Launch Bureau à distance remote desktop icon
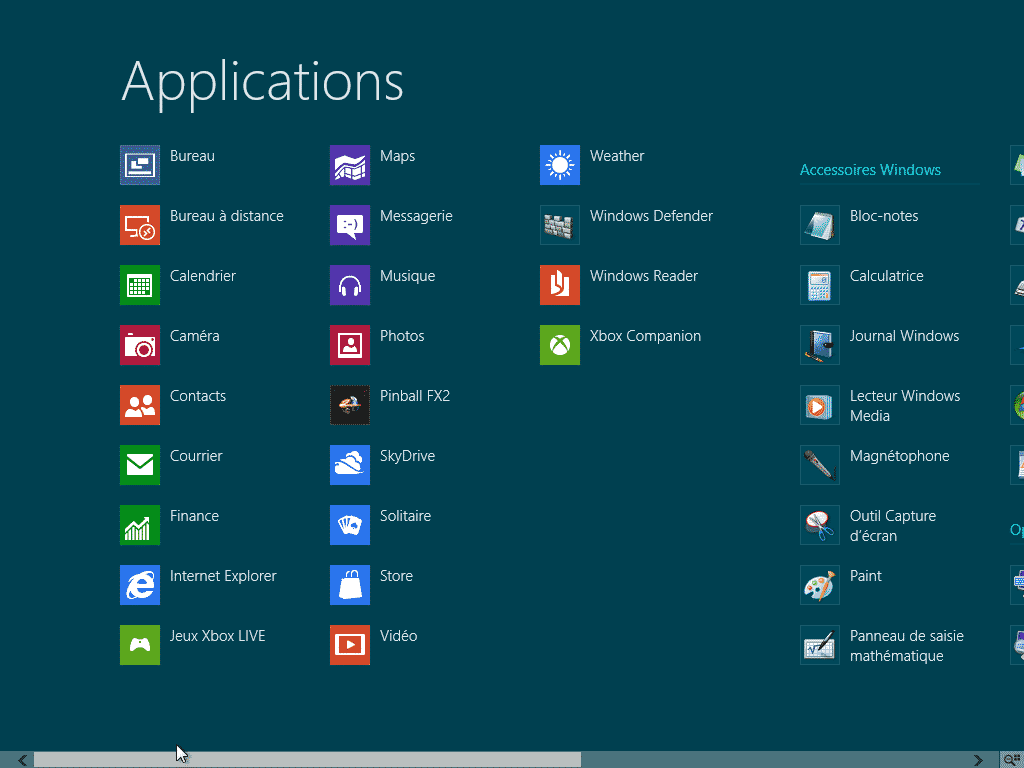 140,225
